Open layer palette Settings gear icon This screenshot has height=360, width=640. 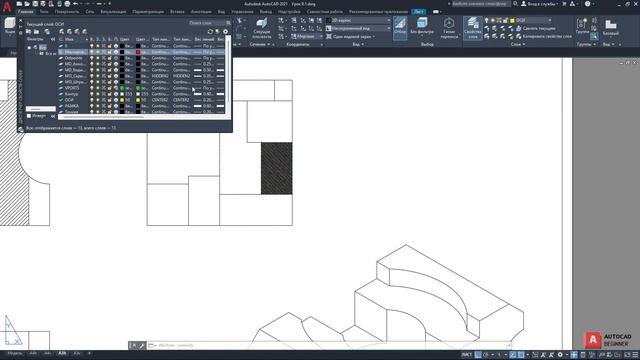[x=225, y=31]
